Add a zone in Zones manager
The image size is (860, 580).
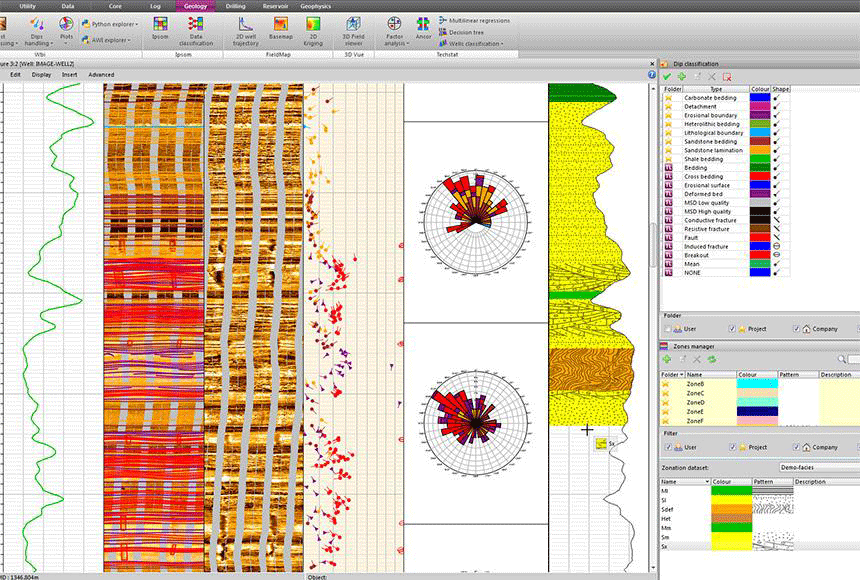coord(667,359)
